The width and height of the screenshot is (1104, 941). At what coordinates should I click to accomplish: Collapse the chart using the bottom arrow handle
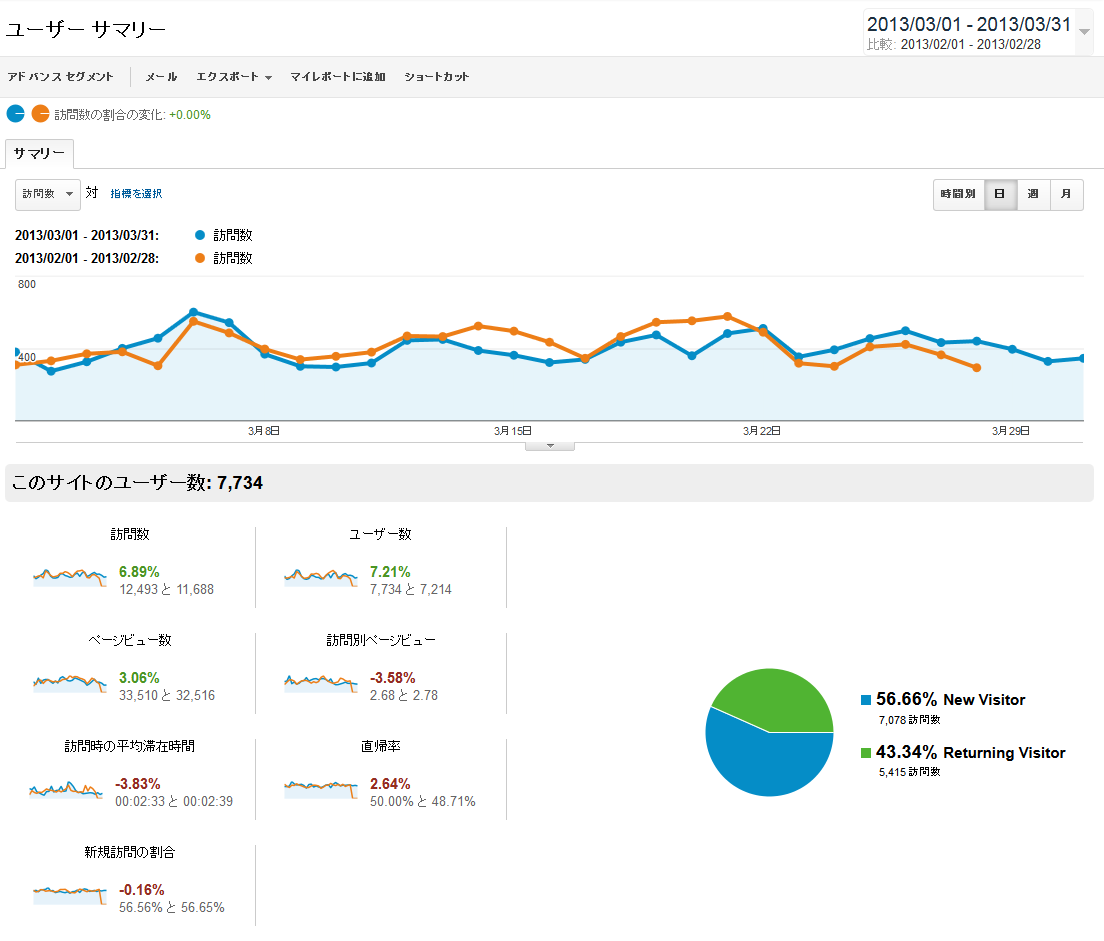click(x=550, y=446)
